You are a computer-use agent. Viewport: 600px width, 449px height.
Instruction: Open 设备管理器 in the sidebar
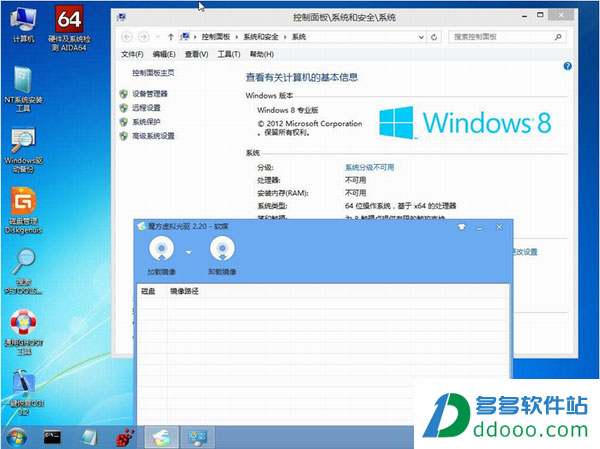pos(150,94)
